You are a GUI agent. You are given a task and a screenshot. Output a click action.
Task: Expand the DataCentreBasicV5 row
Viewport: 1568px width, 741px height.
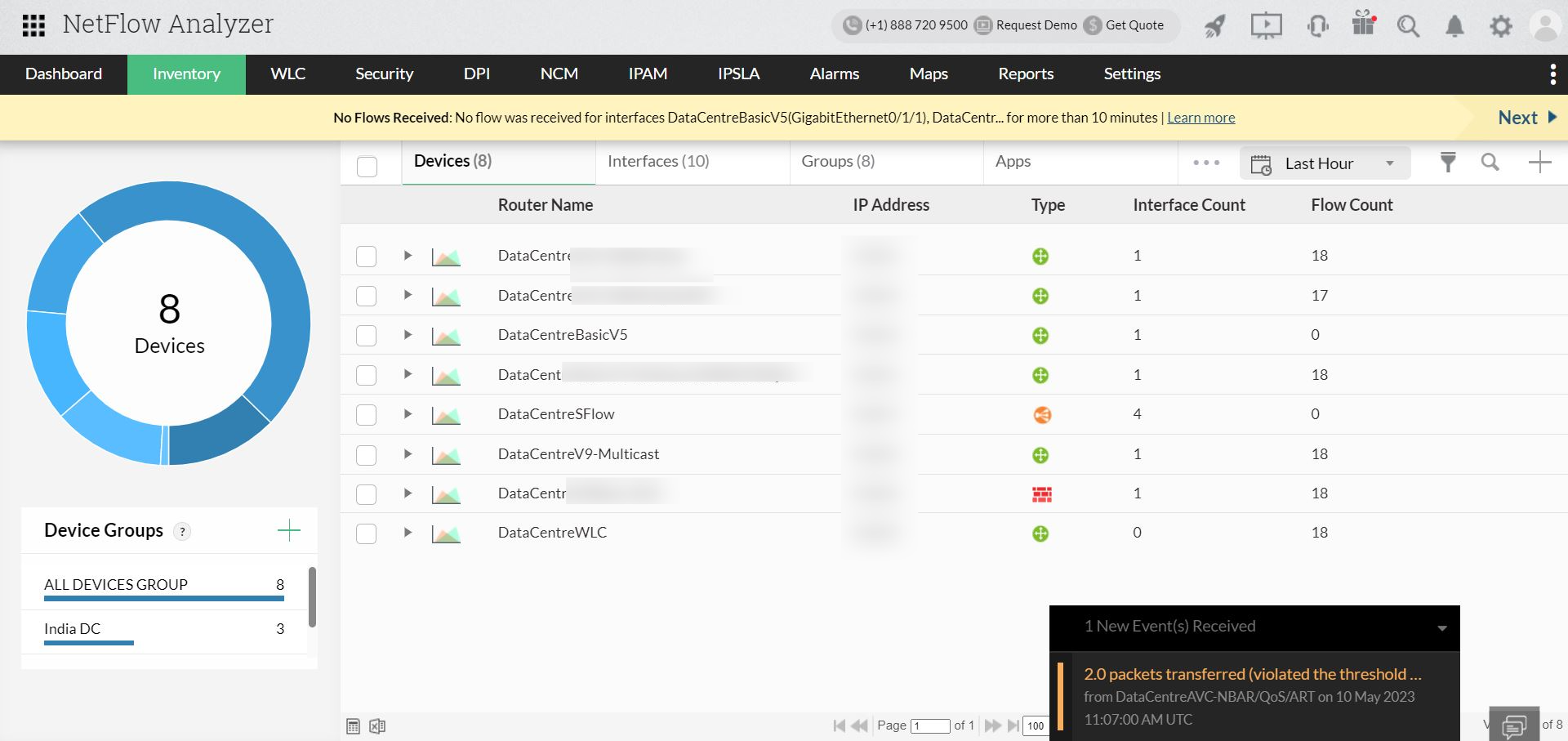pos(408,335)
